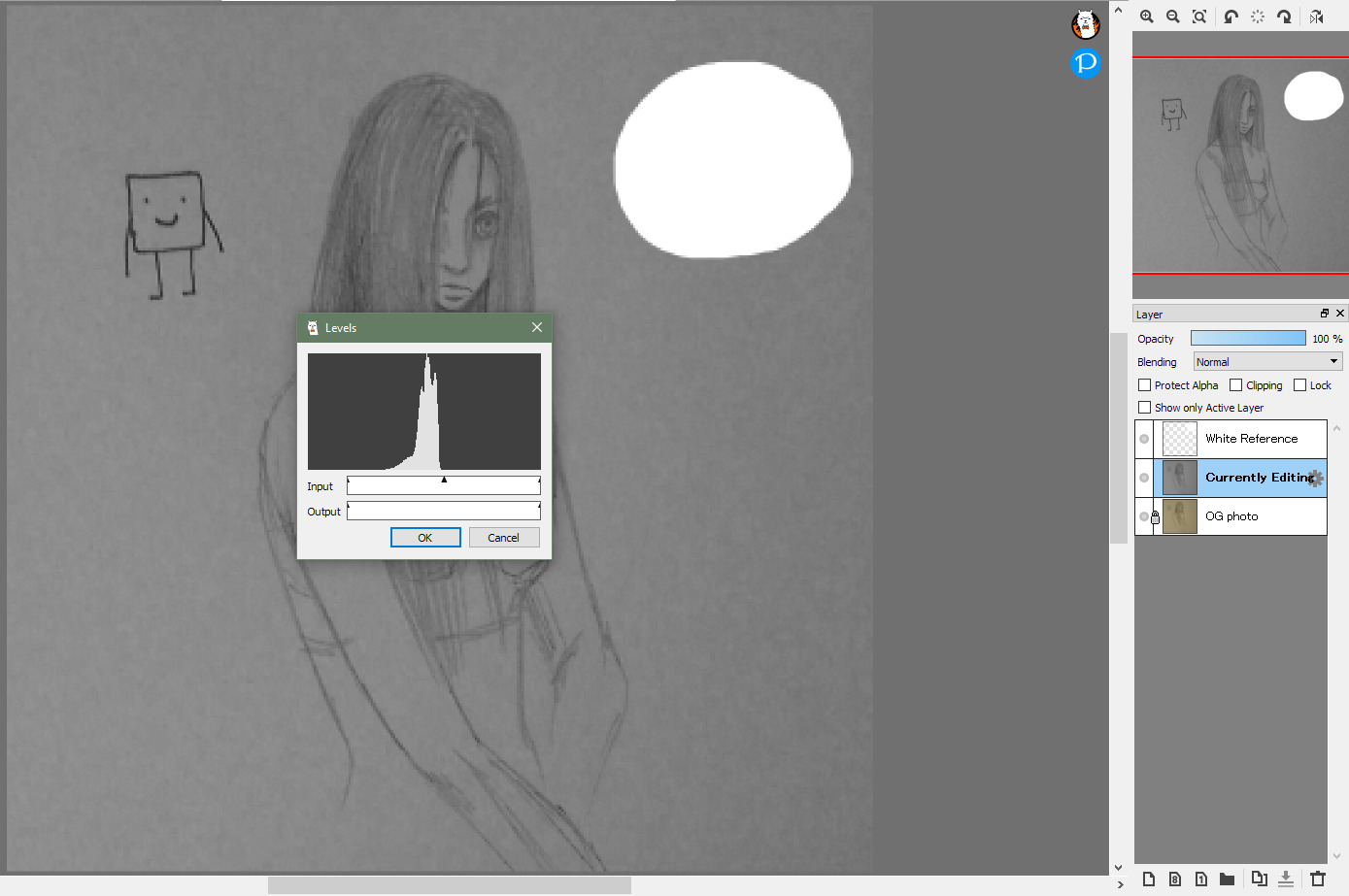Screen dimensions: 1349x896
Task: Add a new color layer
Action: (1149, 879)
